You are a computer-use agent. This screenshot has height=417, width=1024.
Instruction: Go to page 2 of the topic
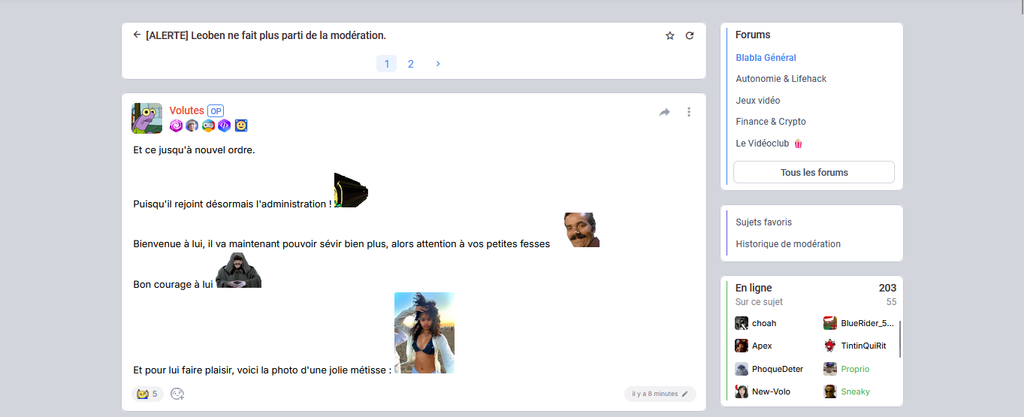[x=410, y=64]
